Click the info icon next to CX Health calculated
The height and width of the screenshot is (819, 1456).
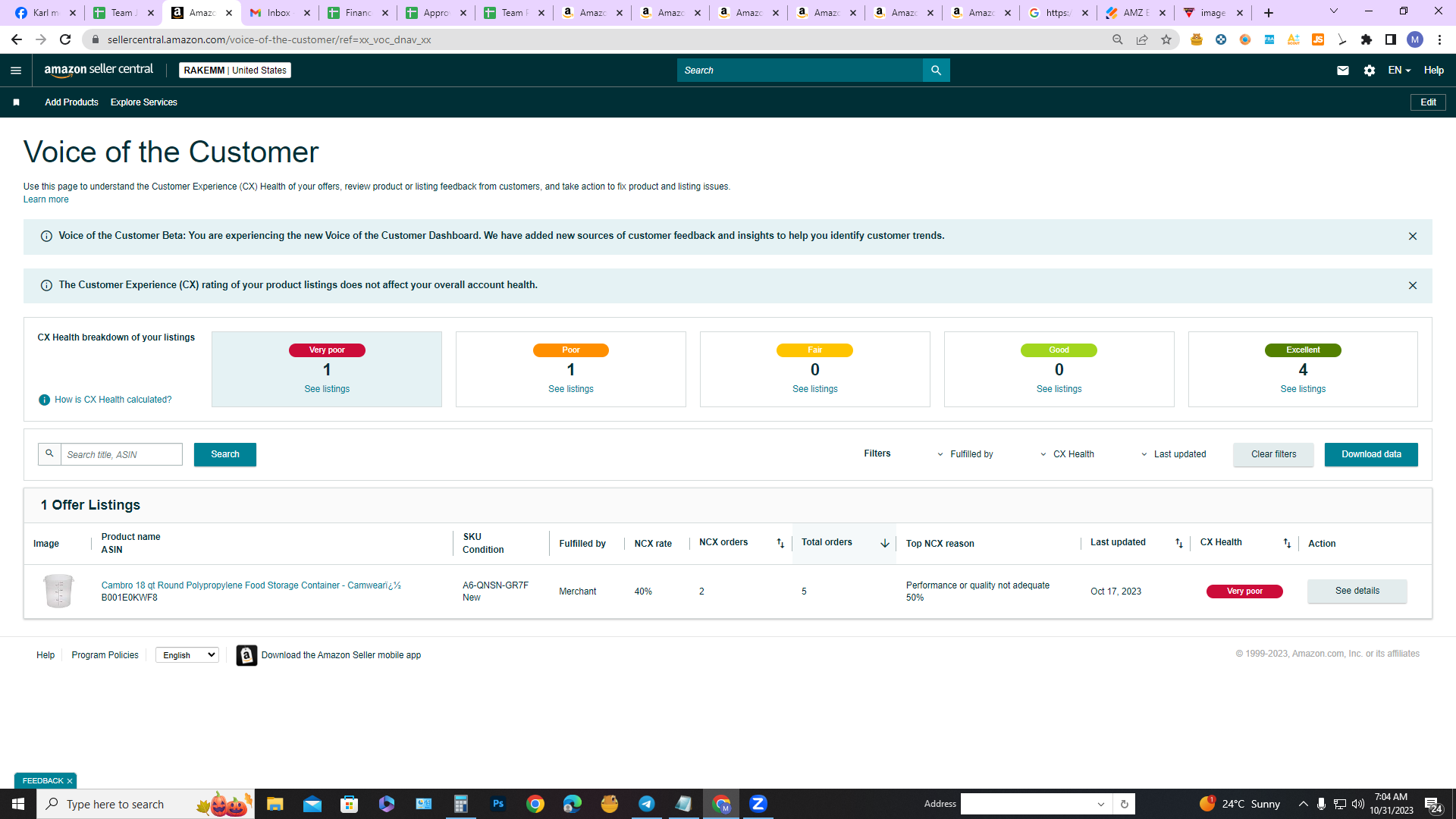point(44,400)
